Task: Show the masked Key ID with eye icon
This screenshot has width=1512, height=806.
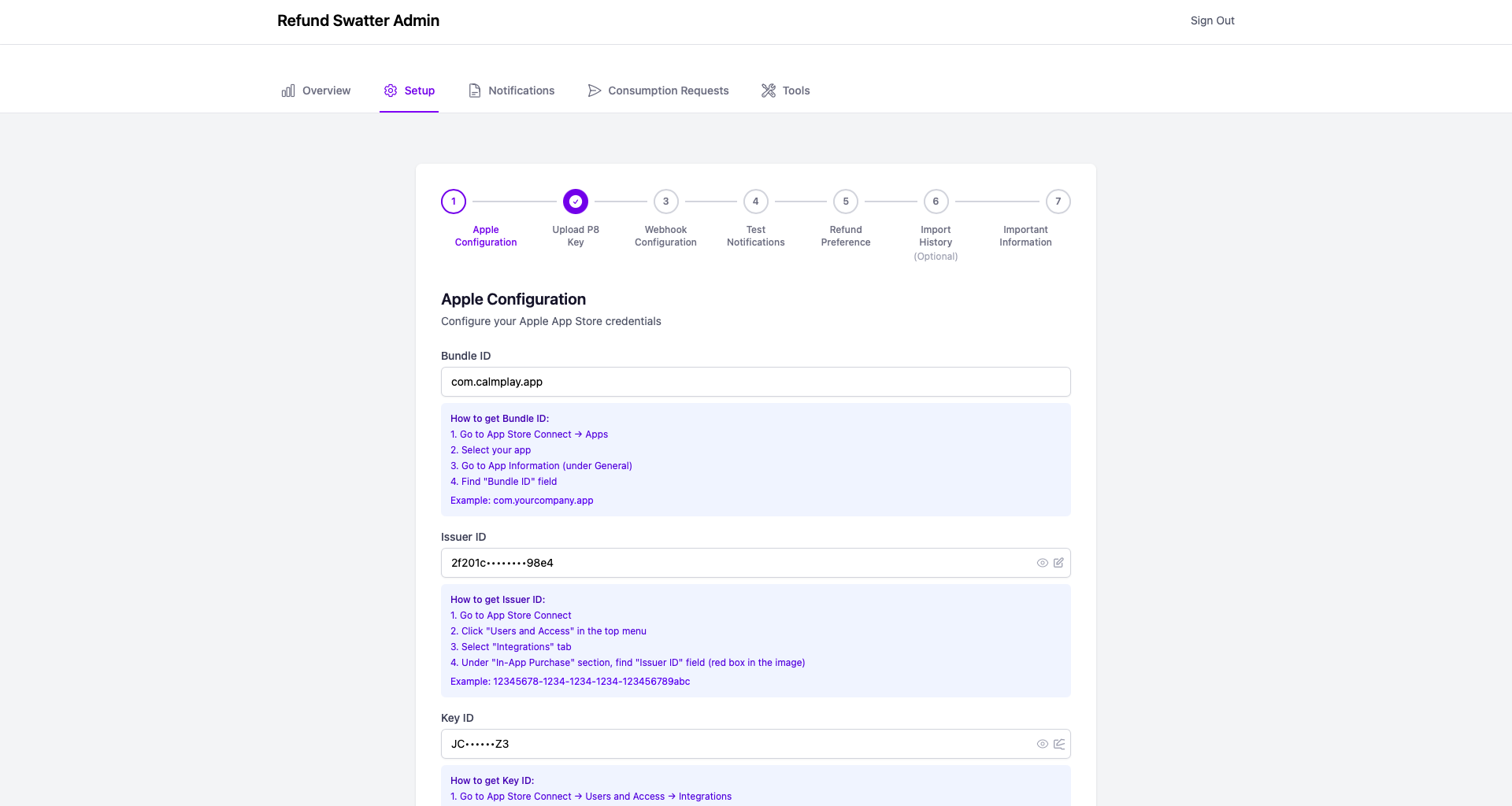Action: point(1043,744)
